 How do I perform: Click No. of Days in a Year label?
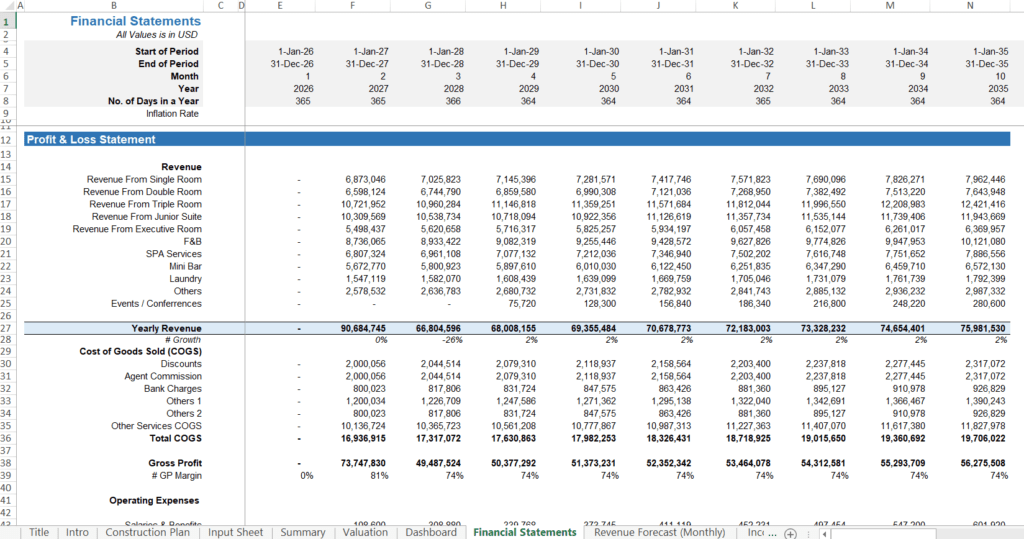click(153, 101)
